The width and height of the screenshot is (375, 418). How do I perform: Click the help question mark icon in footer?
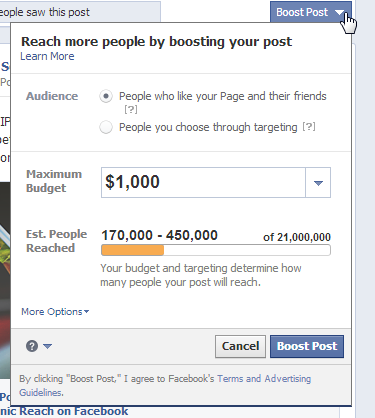[32, 346]
